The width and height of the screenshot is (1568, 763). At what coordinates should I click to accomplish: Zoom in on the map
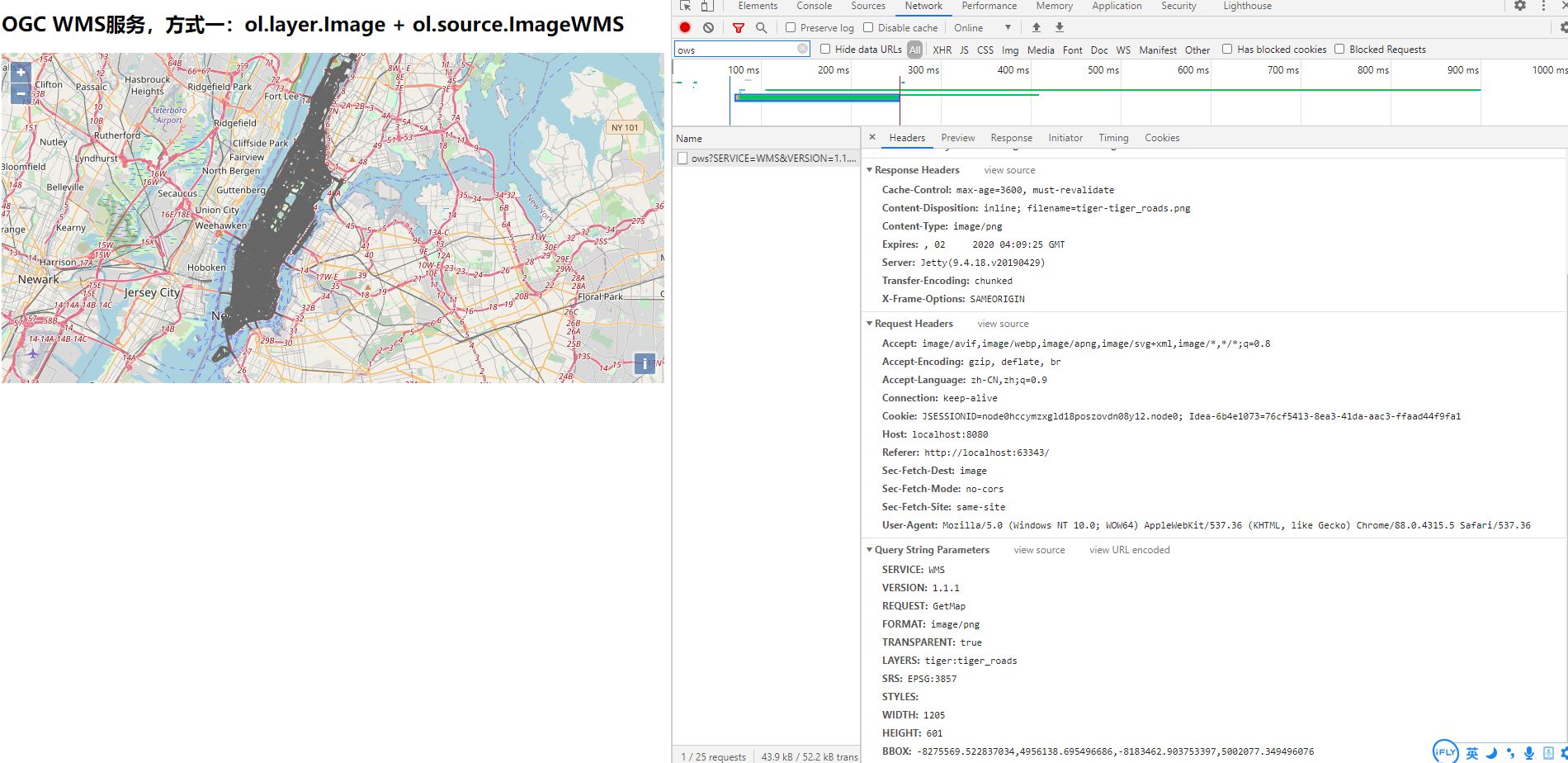[21, 73]
